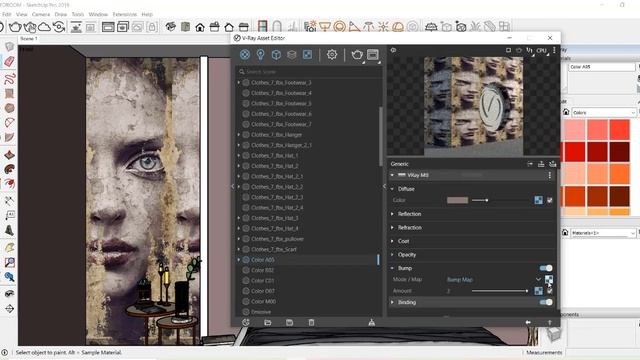
Task: Open the Materials category in V-Ray Asset Editor
Action: [x=245, y=55]
